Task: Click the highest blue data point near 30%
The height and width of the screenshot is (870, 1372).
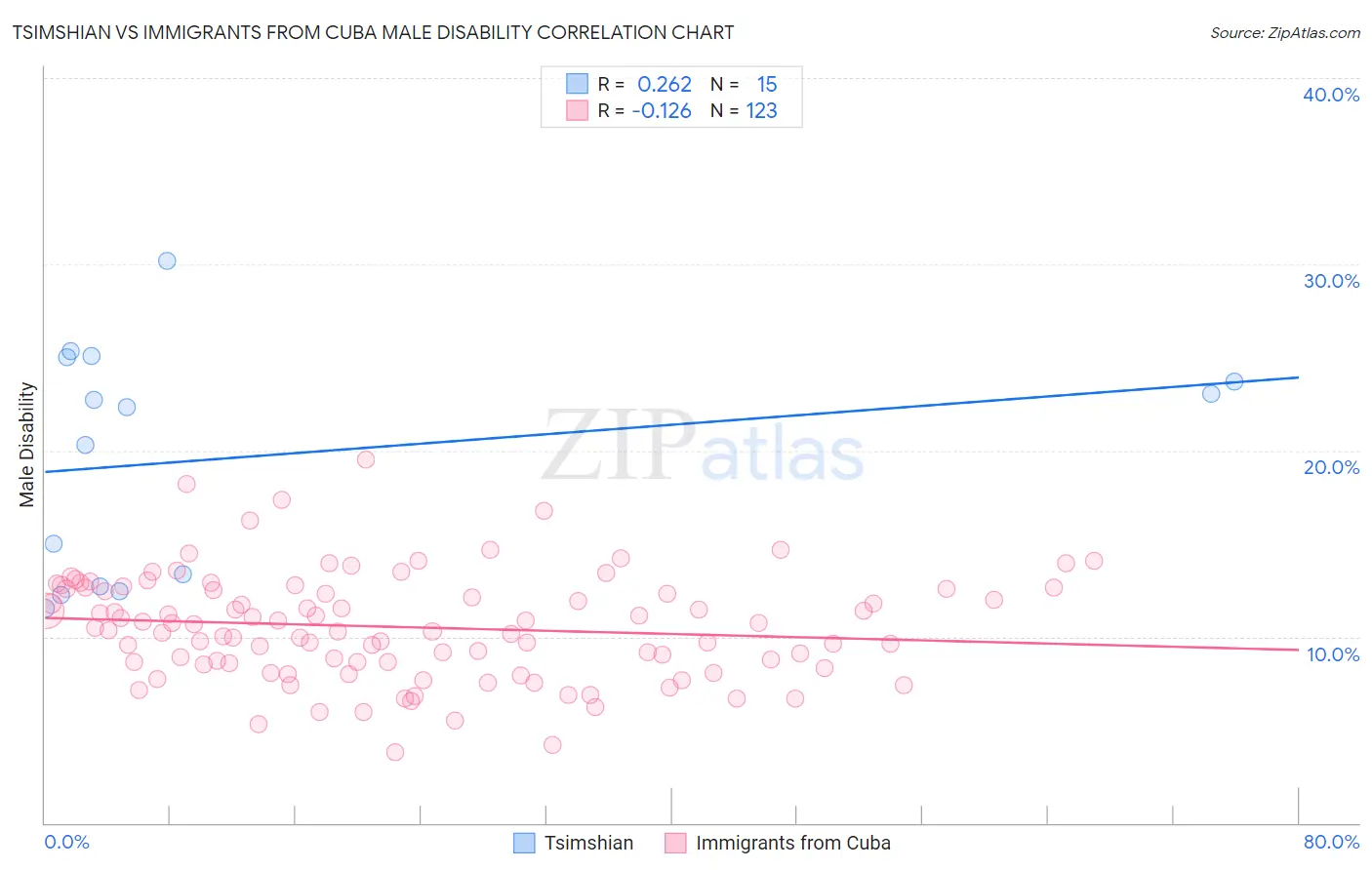Action: click(x=167, y=260)
